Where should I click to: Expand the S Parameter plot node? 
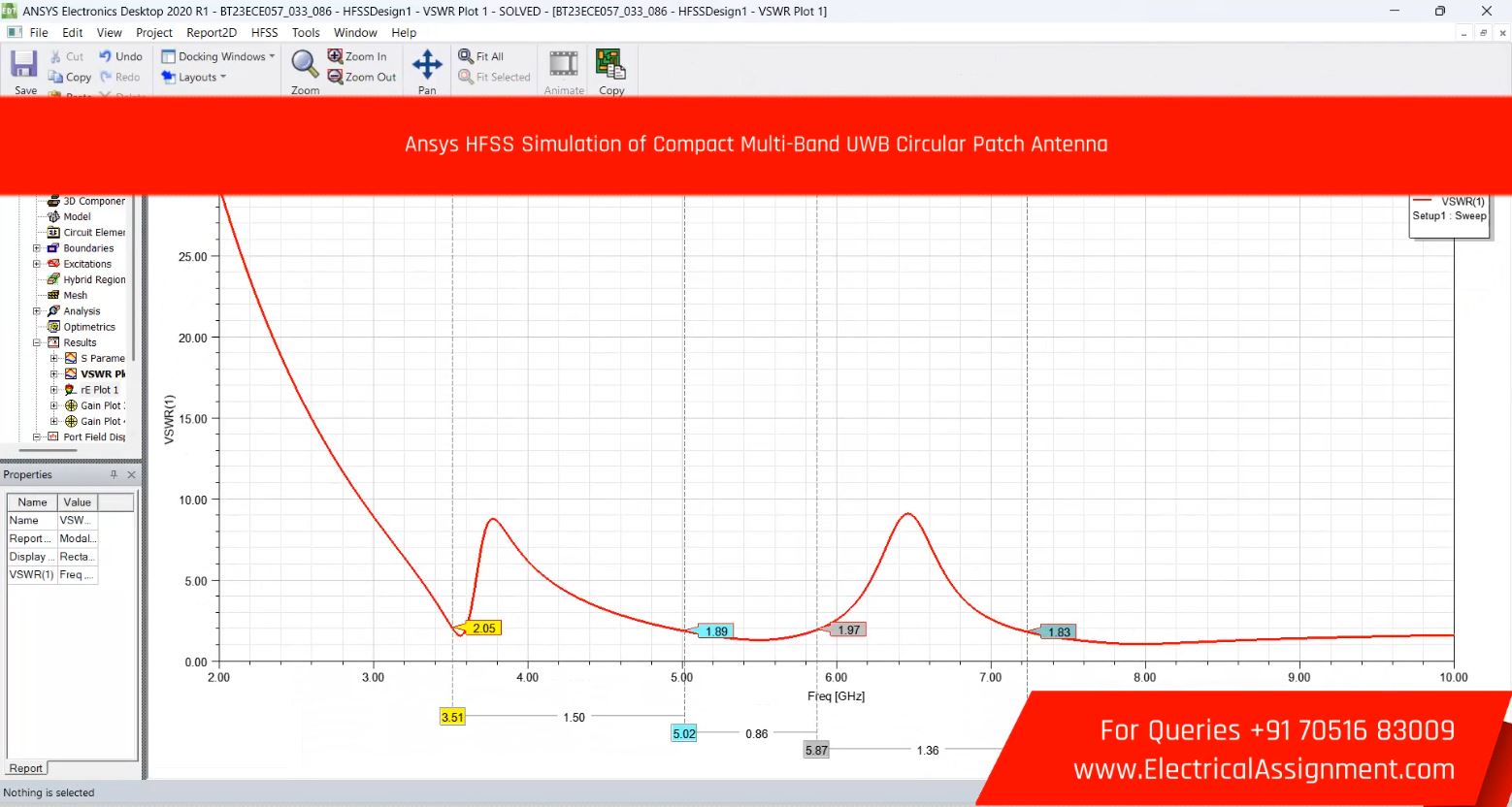(x=54, y=358)
